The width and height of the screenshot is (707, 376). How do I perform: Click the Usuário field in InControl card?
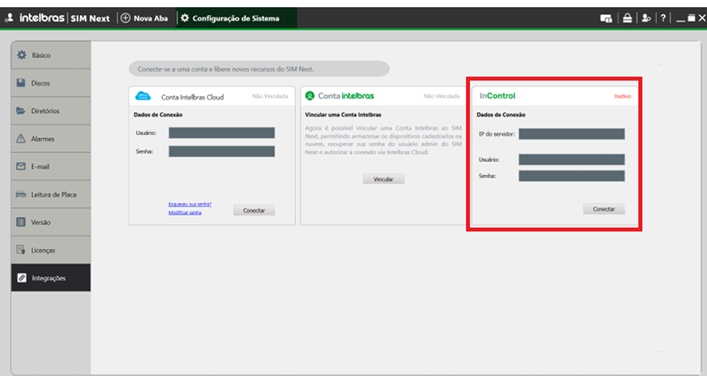point(572,160)
